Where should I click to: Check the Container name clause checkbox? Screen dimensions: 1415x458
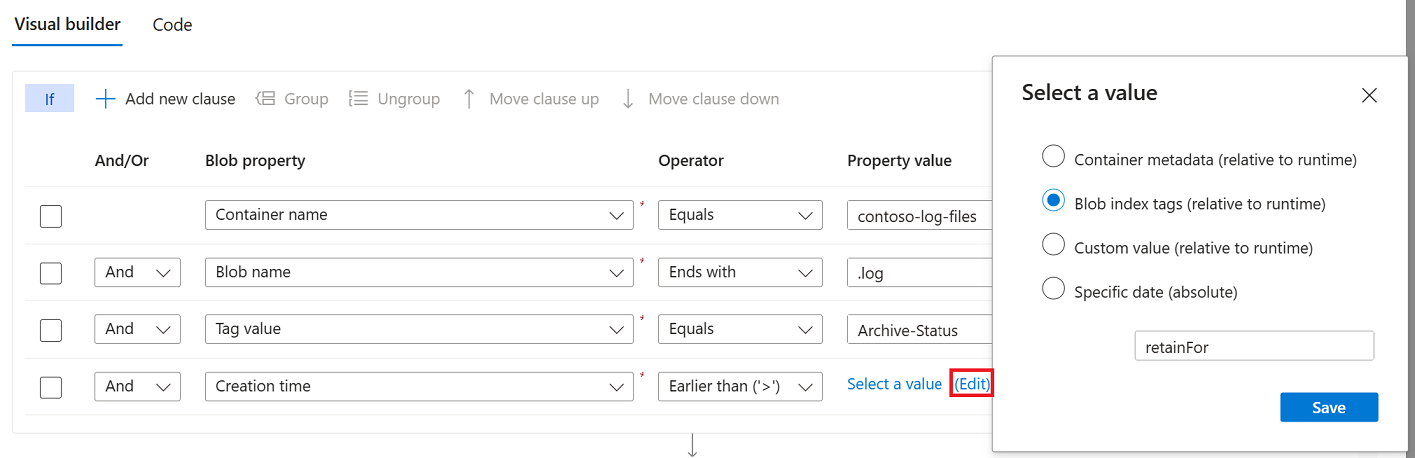click(51, 216)
